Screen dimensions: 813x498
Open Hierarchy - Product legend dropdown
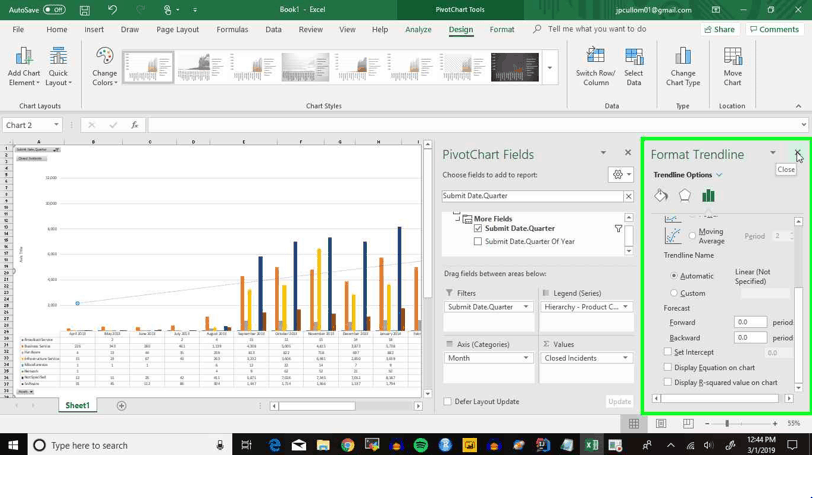625,307
